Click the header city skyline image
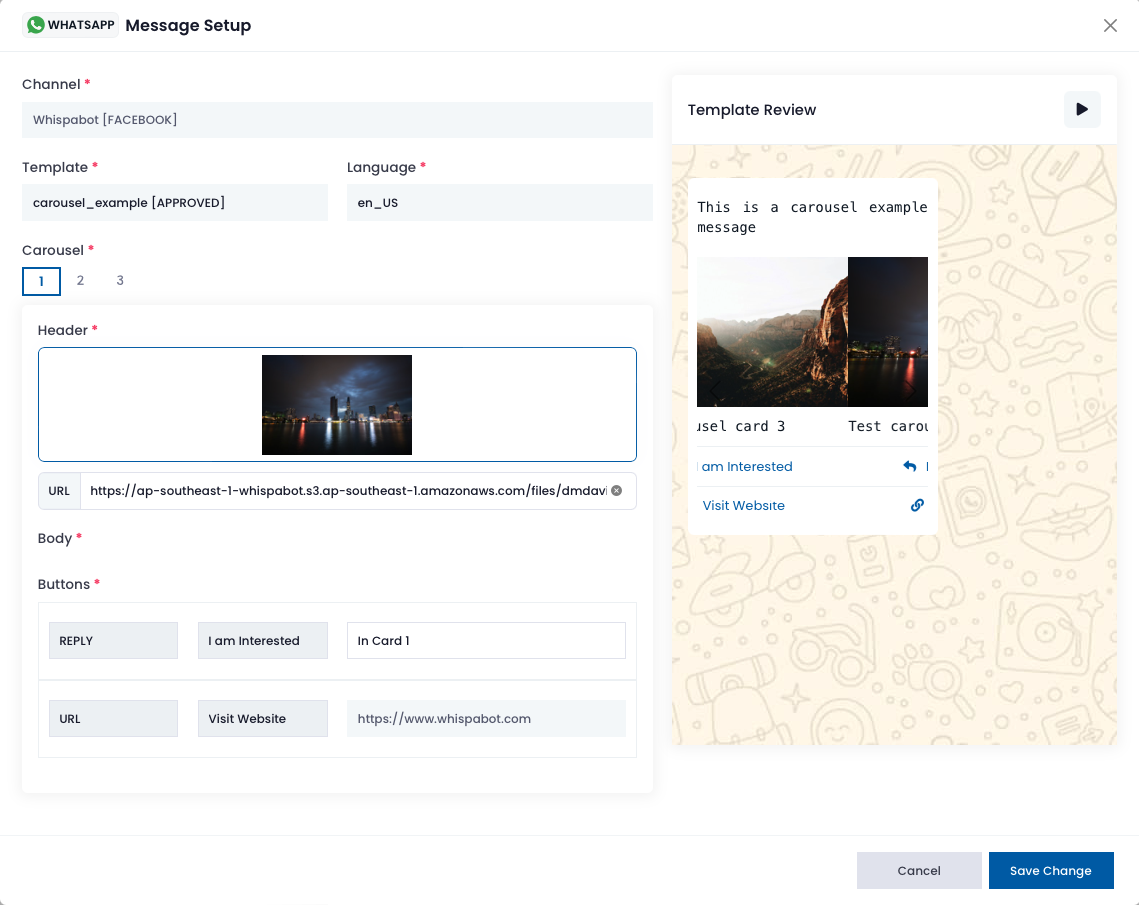Viewport: 1139px width, 905px height. pyautogui.click(x=337, y=405)
